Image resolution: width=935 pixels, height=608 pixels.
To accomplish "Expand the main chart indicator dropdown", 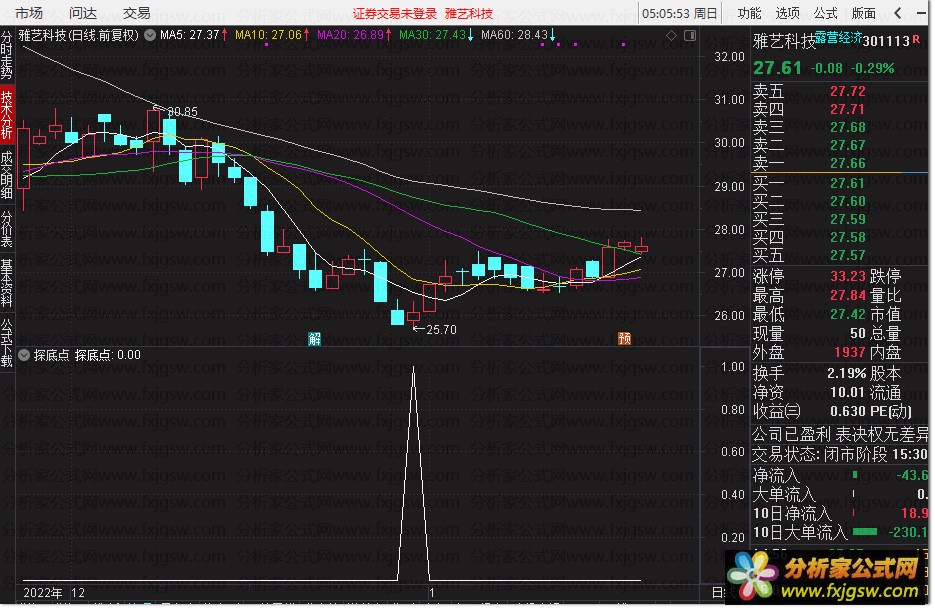I will pos(150,35).
